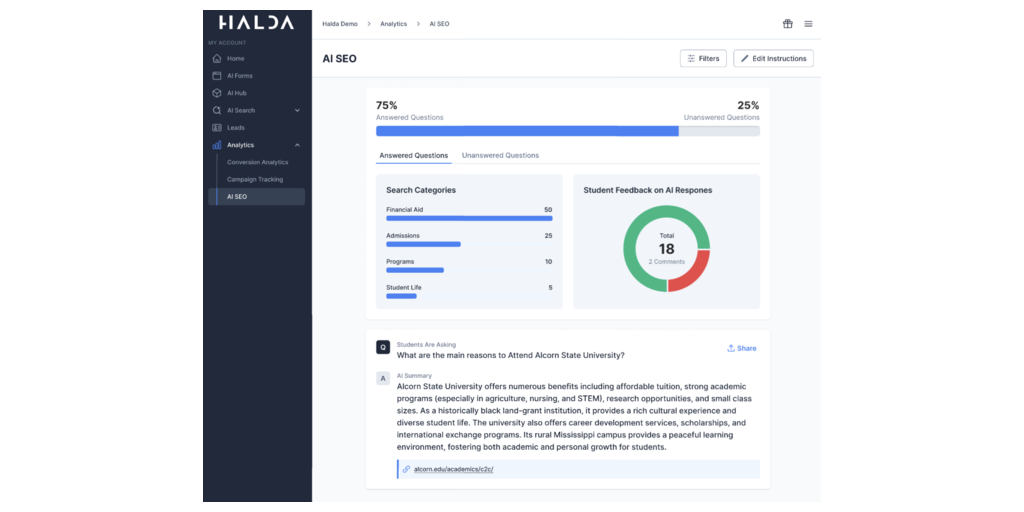Go to Campaign Tracking page

(x=256, y=179)
